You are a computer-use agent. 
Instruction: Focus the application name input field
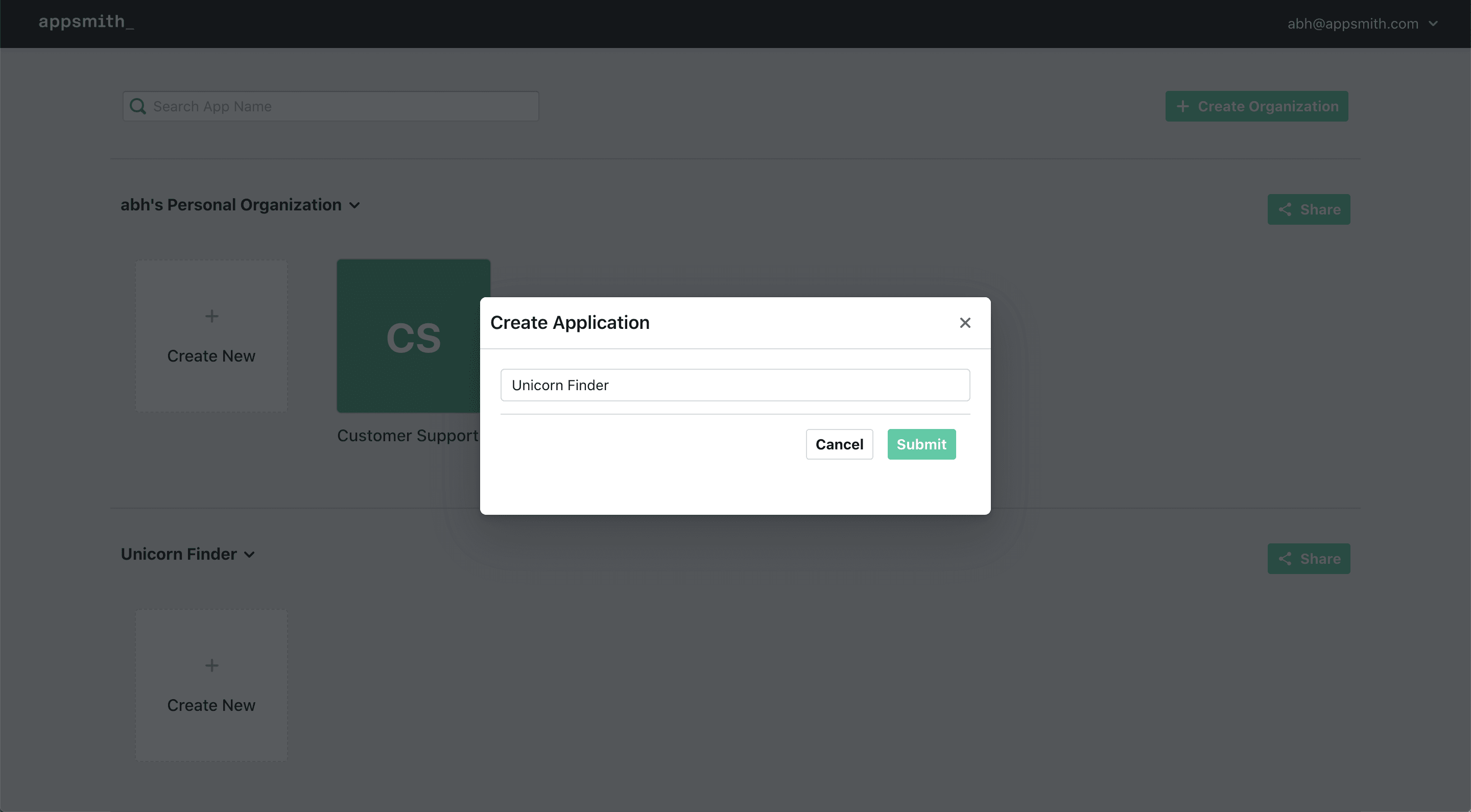click(734, 385)
